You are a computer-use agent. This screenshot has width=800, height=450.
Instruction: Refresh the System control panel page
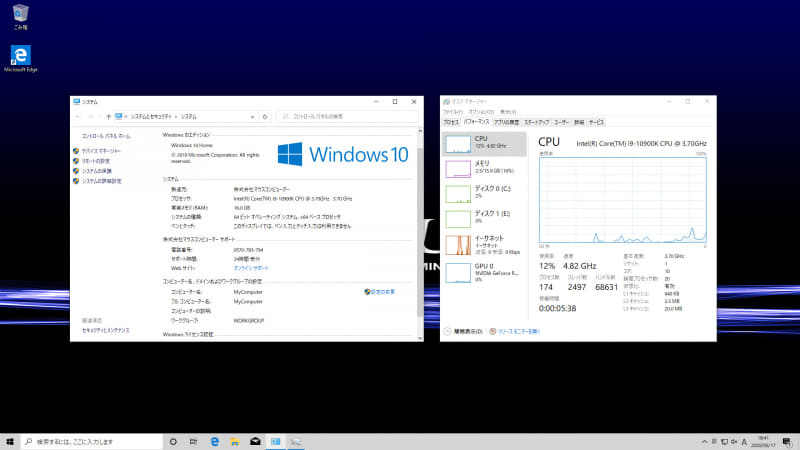click(x=265, y=117)
